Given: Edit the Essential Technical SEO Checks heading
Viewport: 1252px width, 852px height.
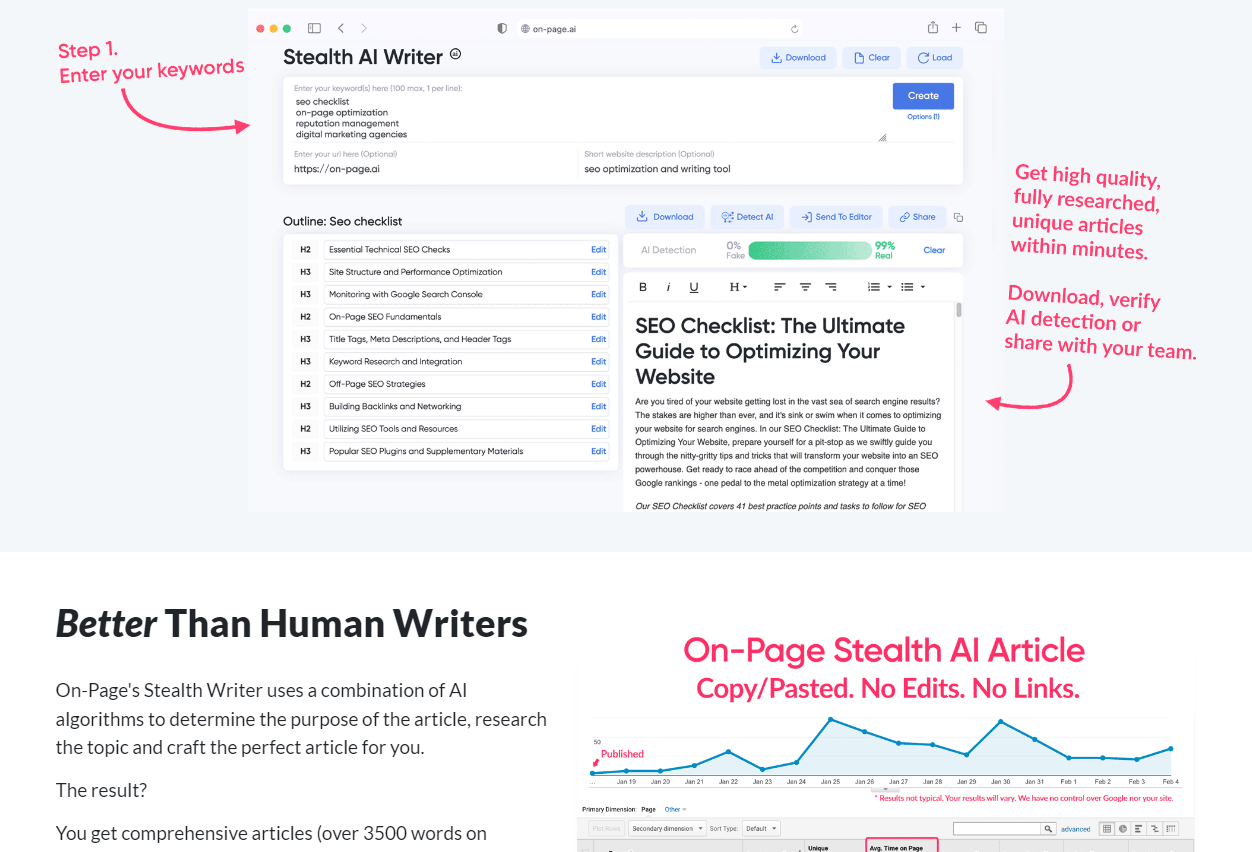Looking at the screenshot, I should pyautogui.click(x=598, y=250).
